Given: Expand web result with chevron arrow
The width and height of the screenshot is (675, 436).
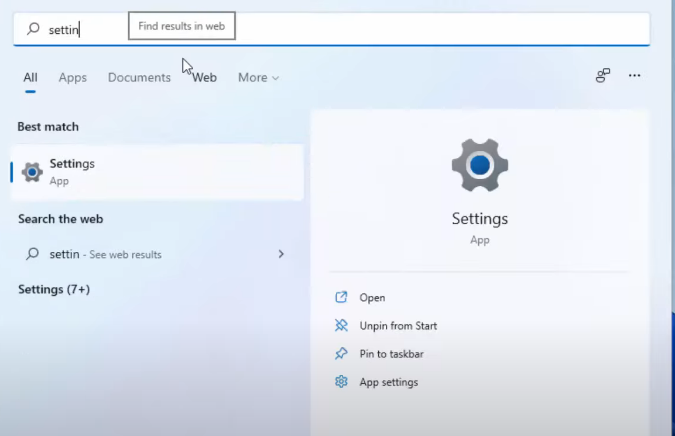Looking at the screenshot, I should pyautogui.click(x=281, y=254).
